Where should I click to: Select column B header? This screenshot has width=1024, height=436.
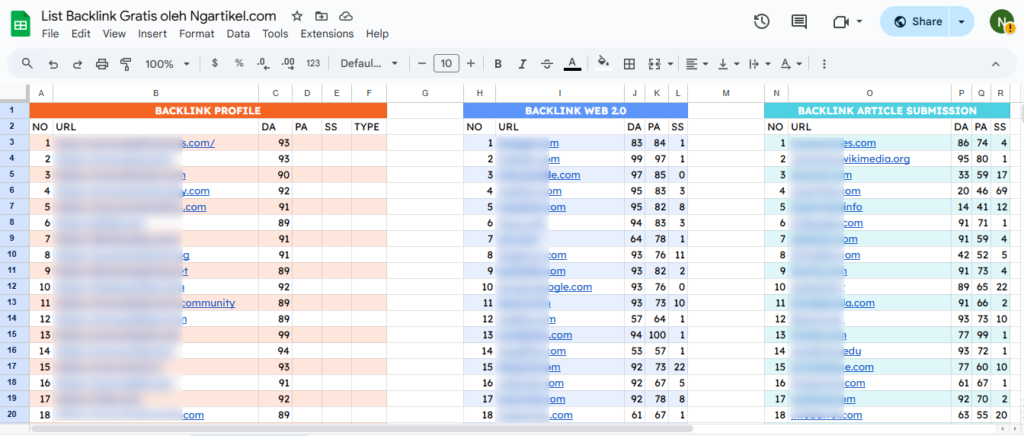point(156,93)
